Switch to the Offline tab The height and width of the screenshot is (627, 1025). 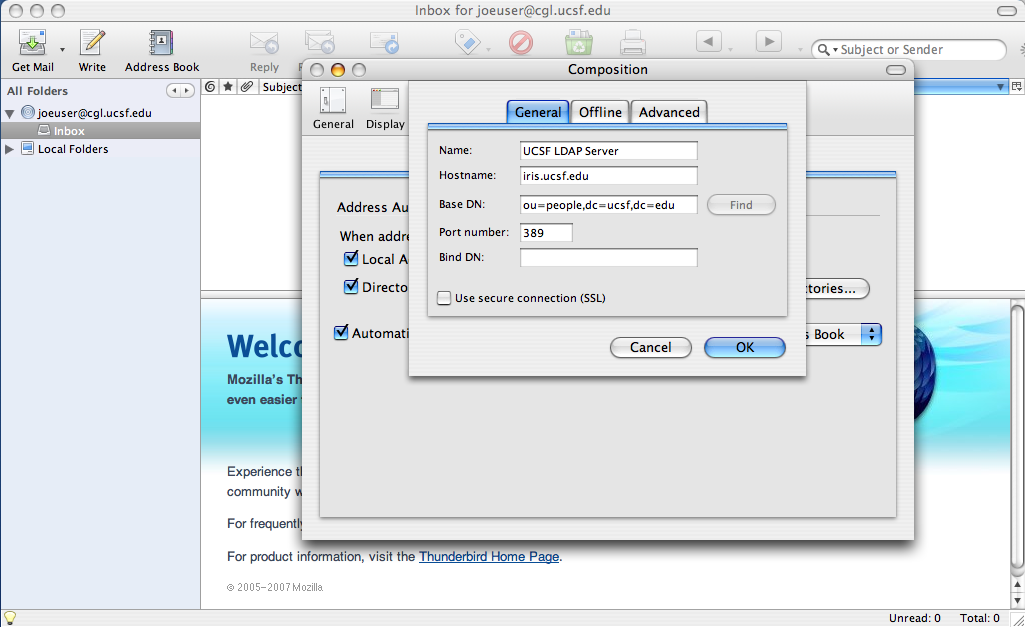(x=600, y=112)
